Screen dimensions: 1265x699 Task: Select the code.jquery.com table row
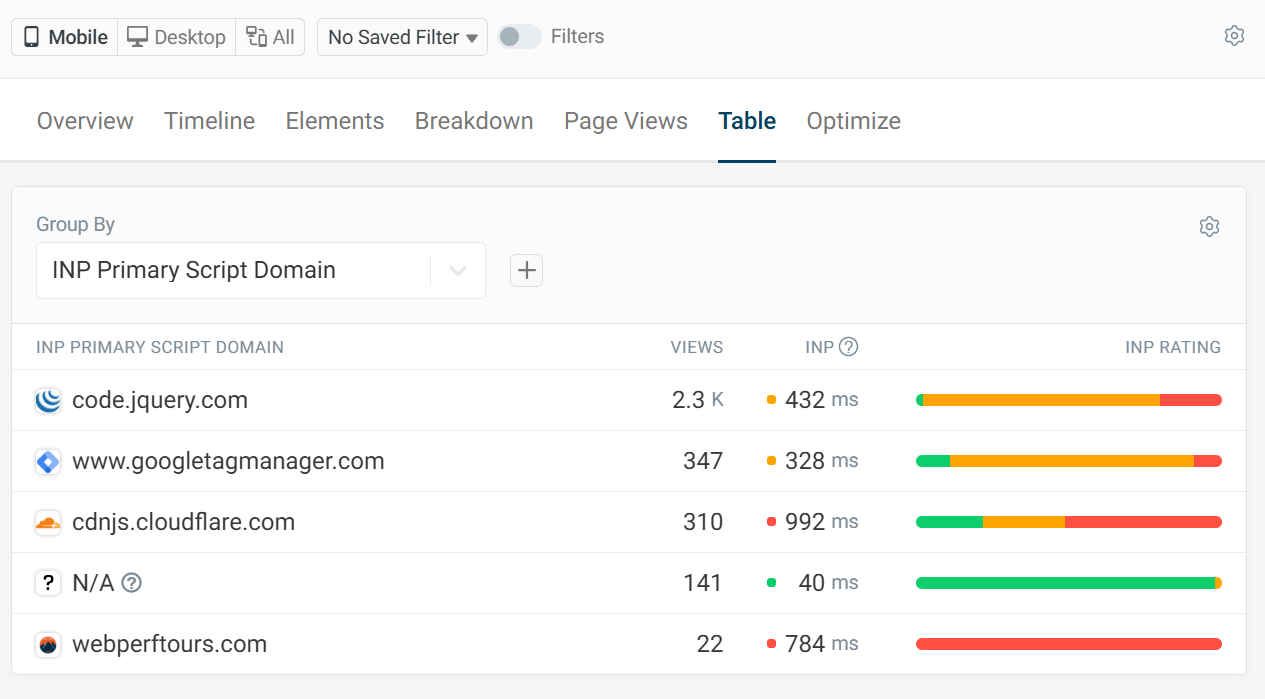pos(400,400)
